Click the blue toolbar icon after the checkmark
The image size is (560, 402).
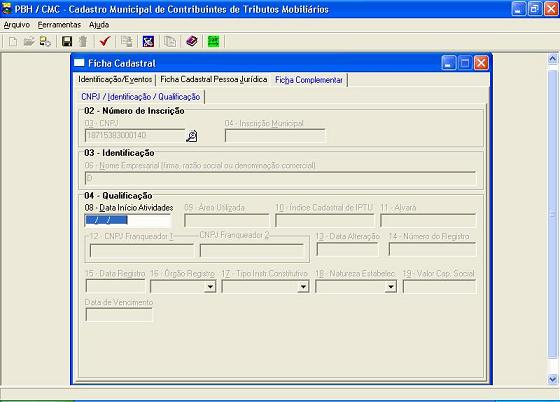(148, 41)
